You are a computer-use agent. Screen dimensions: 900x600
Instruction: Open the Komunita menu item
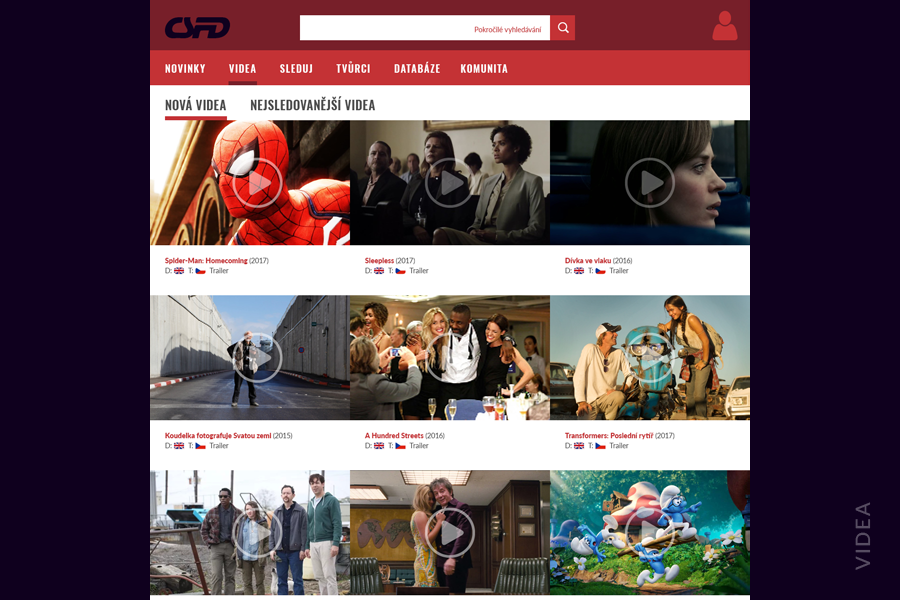pos(484,68)
